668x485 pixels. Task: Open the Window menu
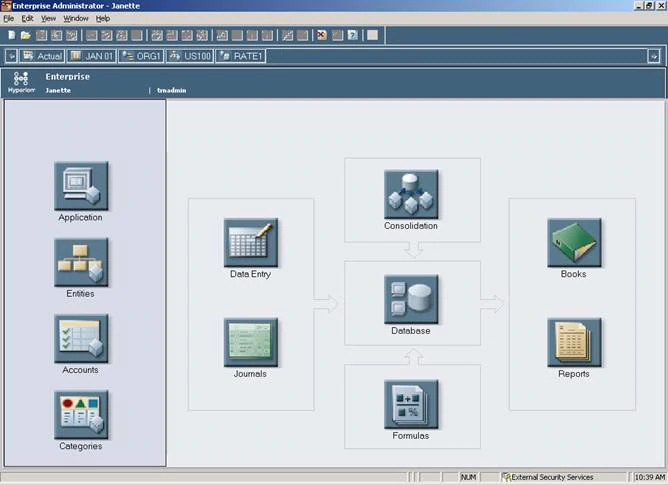click(76, 18)
